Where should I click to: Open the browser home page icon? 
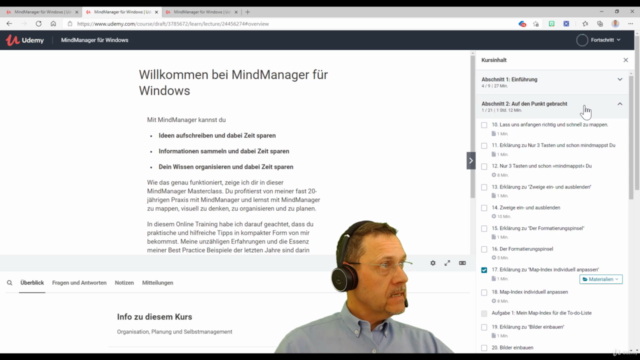53,24
